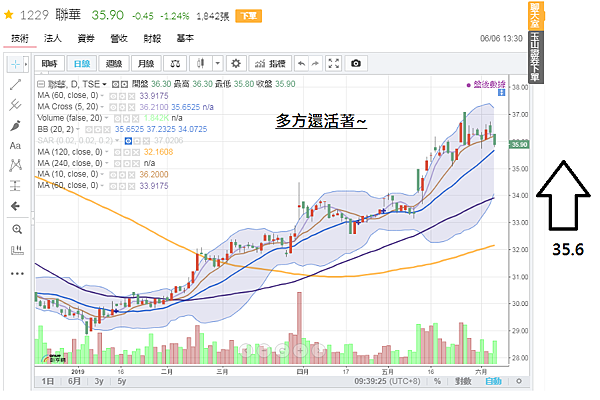The image size is (600, 400).
Task: Select the 週線 weekly interval
Action: coord(114,64)
